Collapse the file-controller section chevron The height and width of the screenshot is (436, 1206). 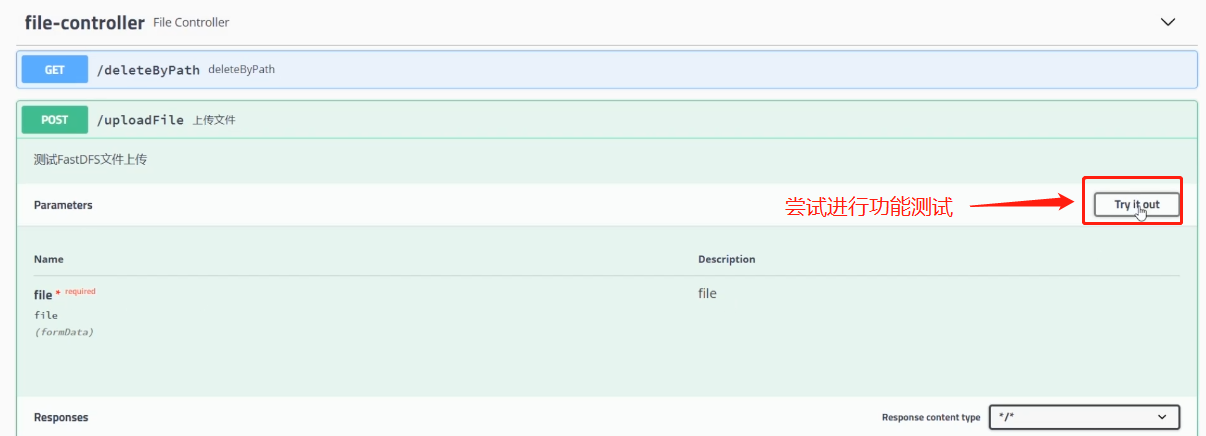coord(1167,22)
